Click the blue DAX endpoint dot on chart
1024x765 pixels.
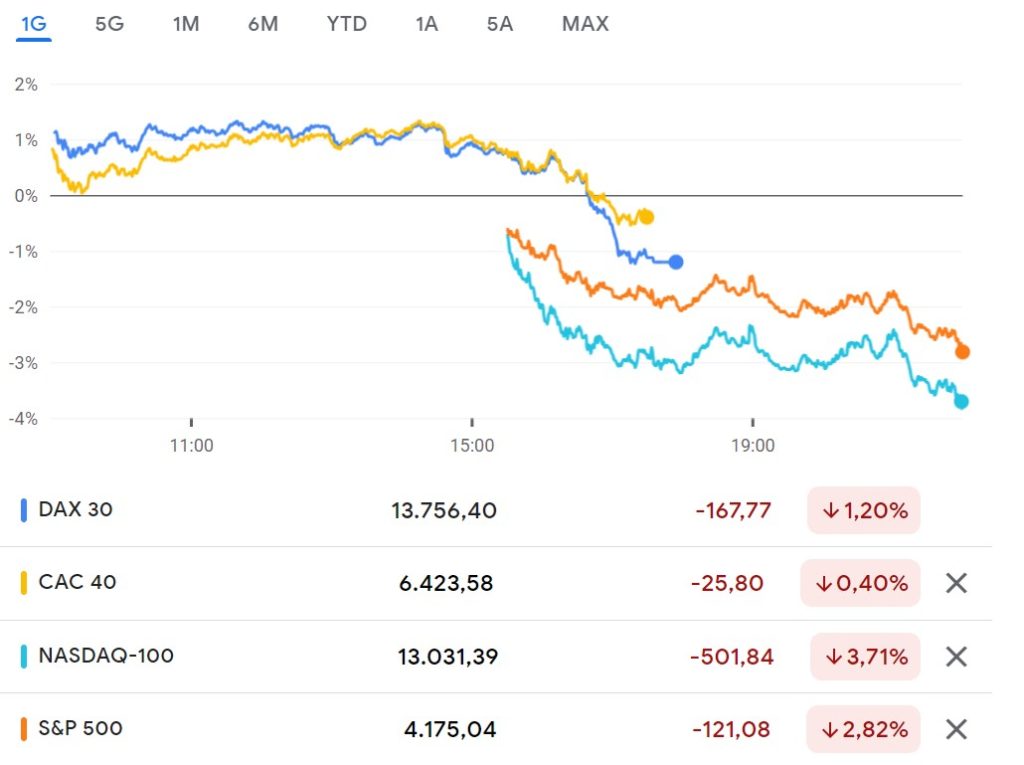(x=676, y=262)
